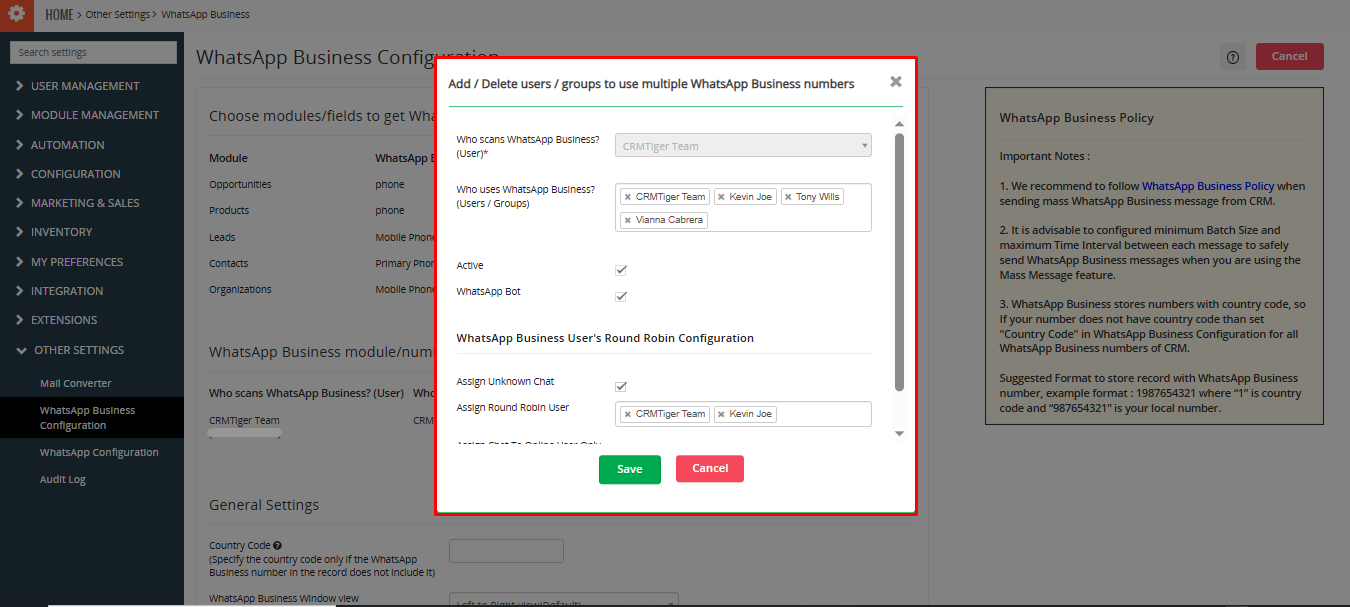Viewport: 1350px width, 607px height.
Task: Click Other Settings breadcrumb
Action: [x=118, y=15]
